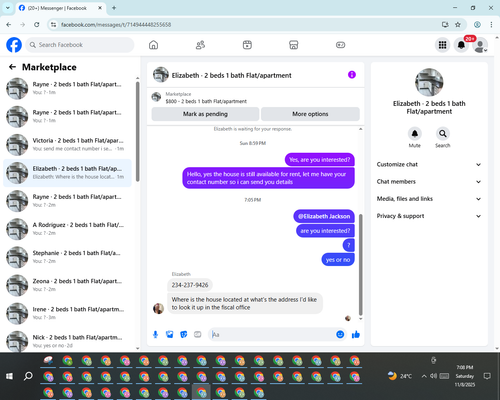Open the Gaming icon in top navigation

pos(340,45)
